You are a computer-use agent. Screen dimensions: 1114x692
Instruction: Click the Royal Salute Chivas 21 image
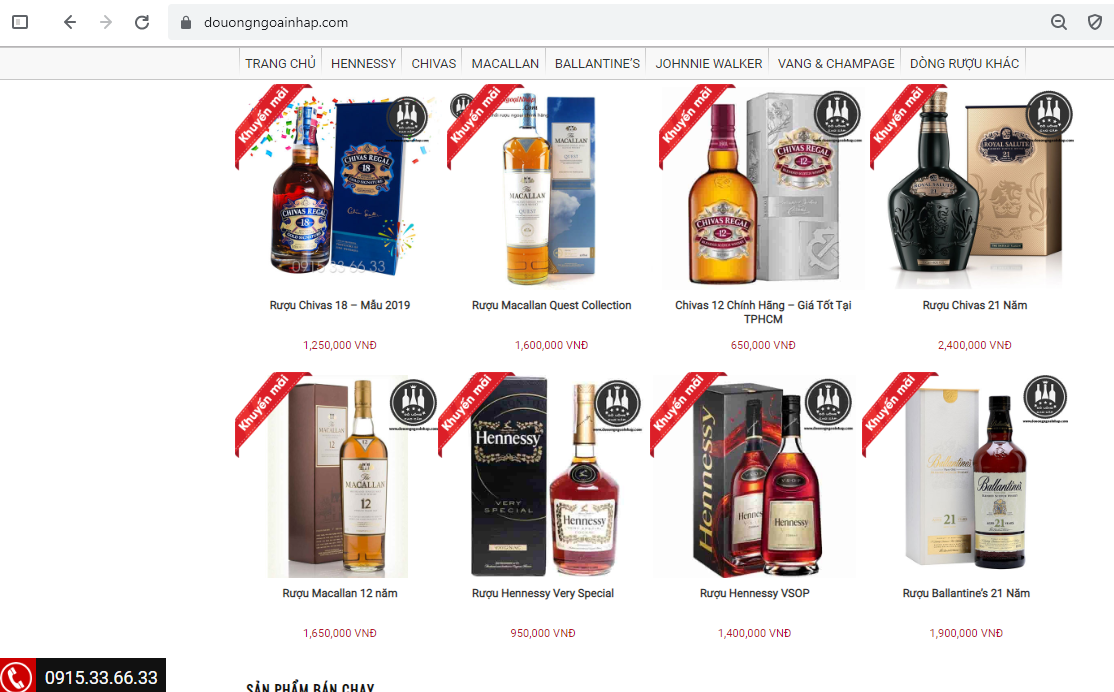pyautogui.click(x=974, y=188)
